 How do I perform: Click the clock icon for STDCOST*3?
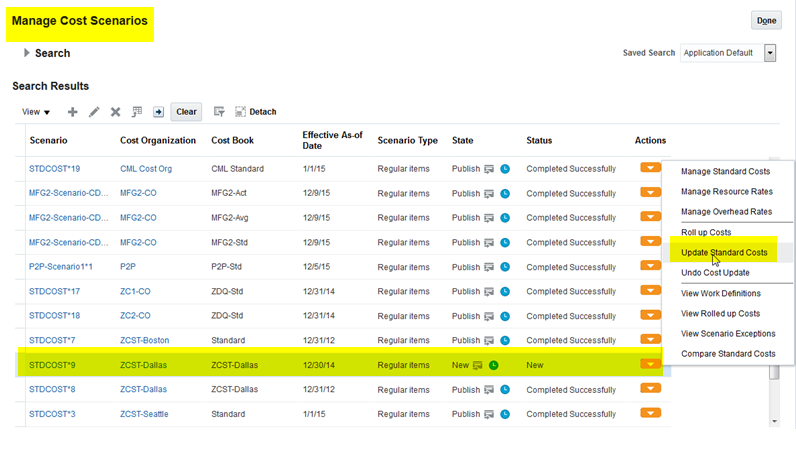(x=505, y=414)
